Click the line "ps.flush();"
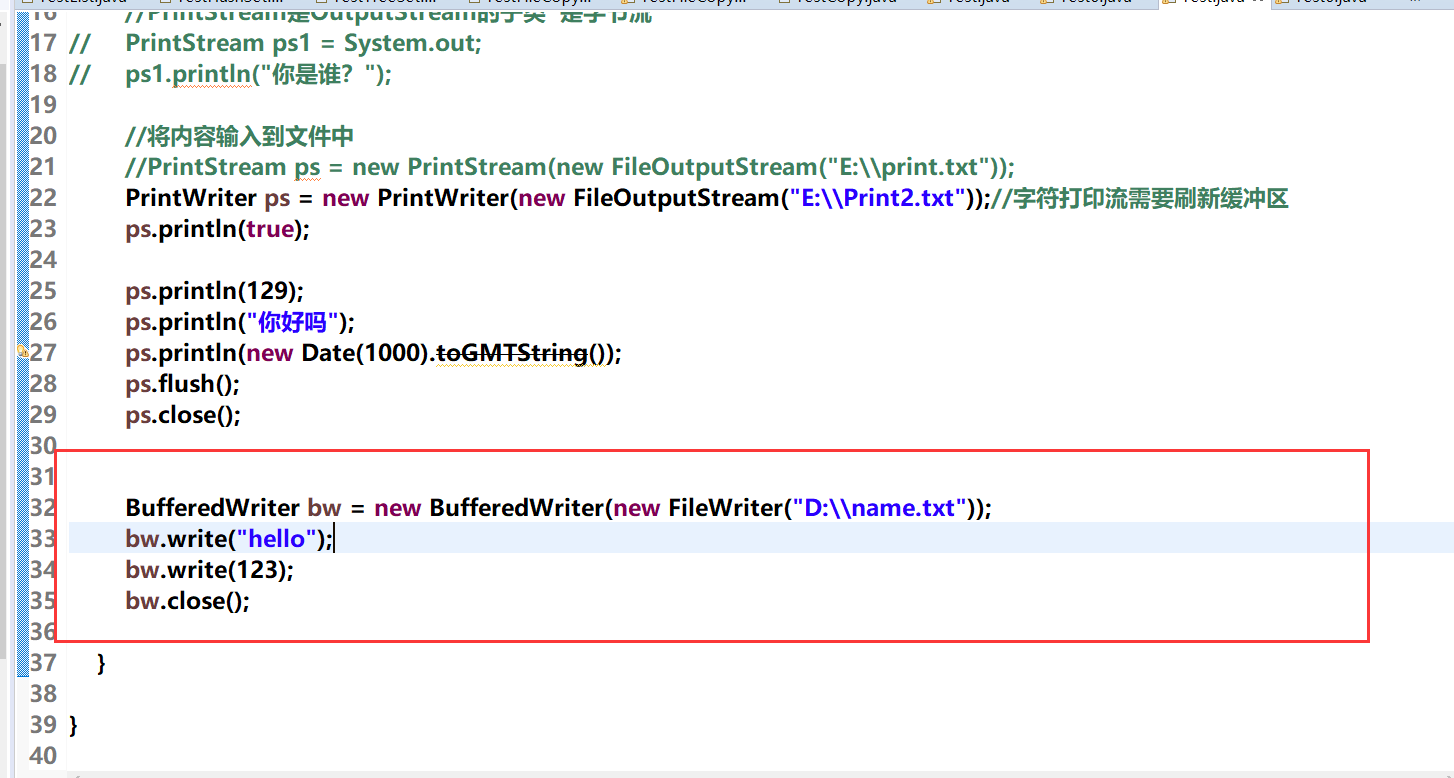 (183, 384)
